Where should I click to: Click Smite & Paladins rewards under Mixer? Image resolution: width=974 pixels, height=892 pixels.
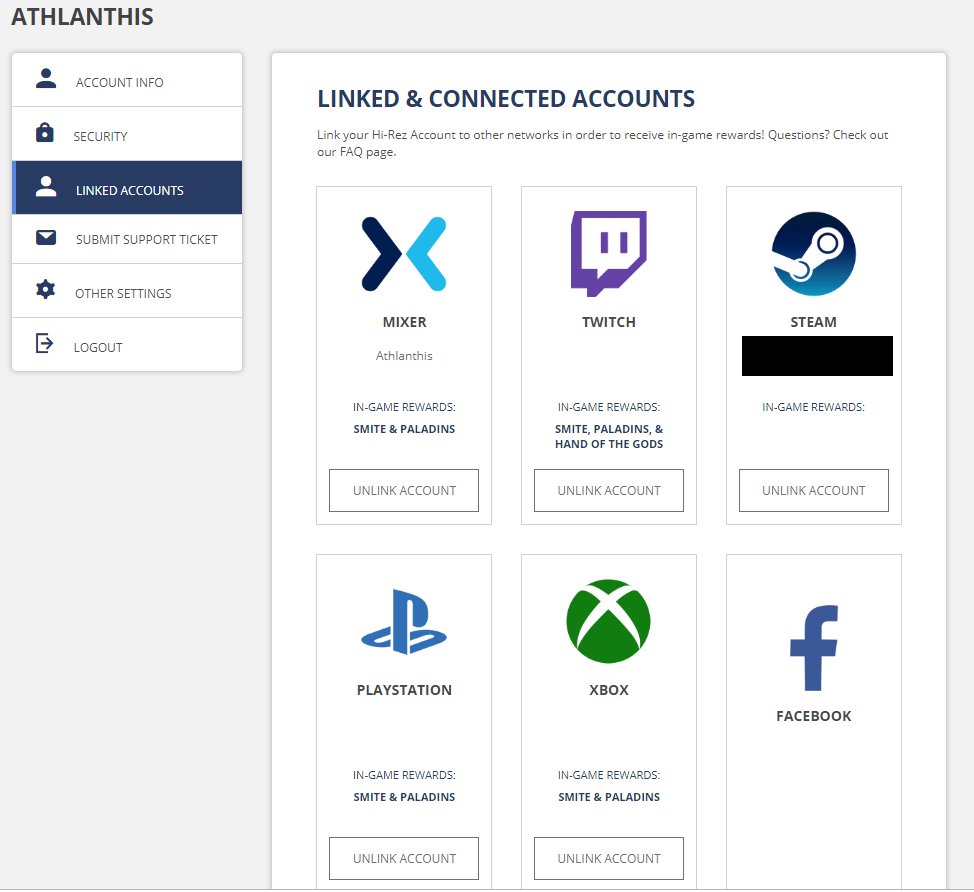coord(404,429)
